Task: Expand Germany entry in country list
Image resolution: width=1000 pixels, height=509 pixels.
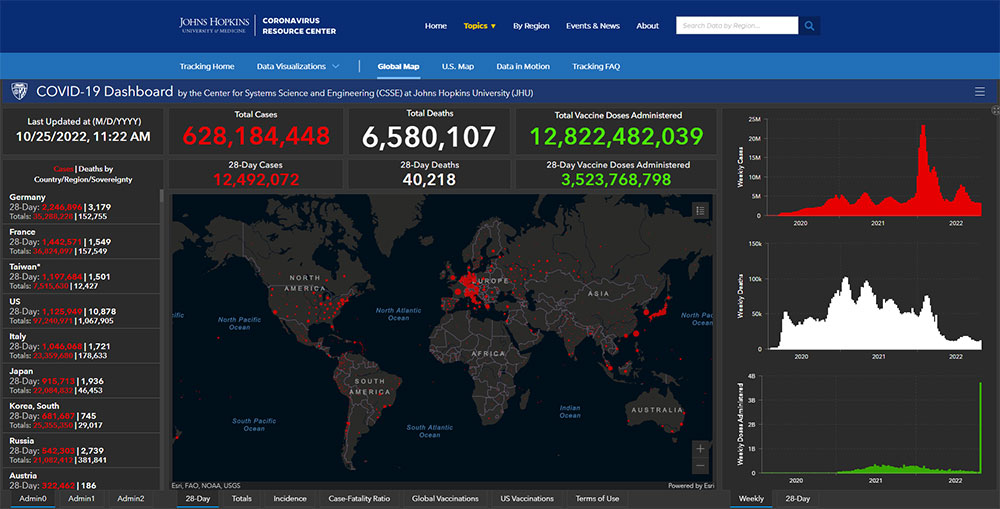Action: click(x=80, y=206)
